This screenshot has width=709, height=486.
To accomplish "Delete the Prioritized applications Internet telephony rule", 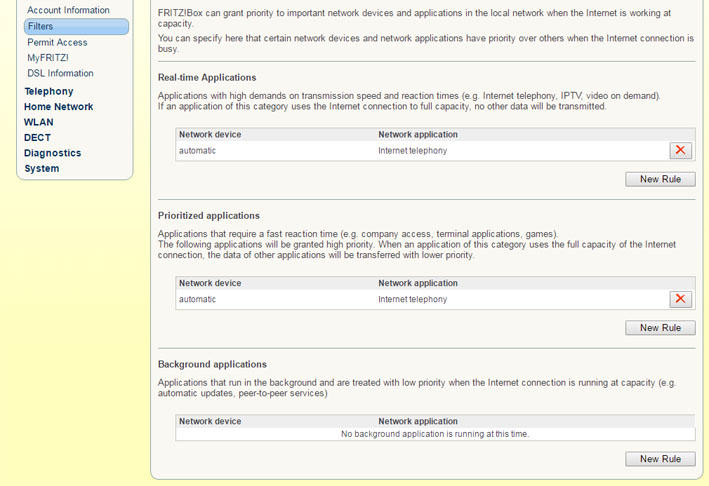I will click(x=681, y=299).
